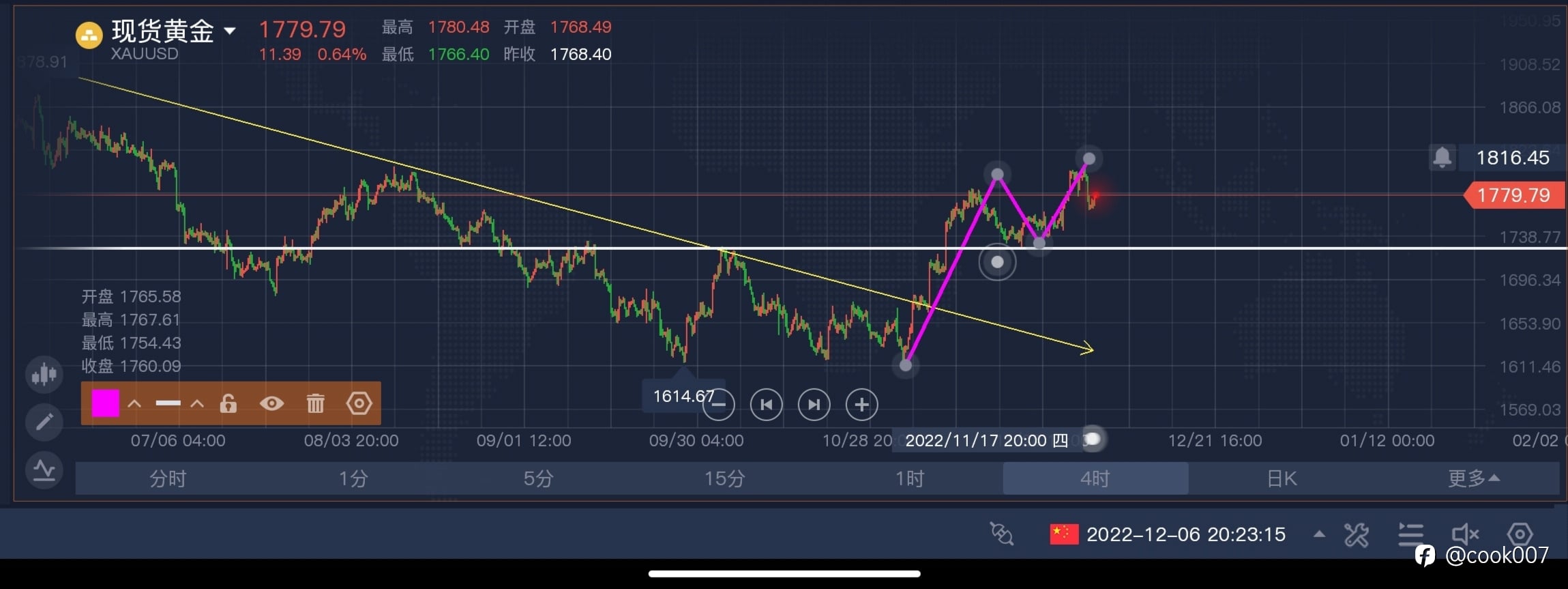
Task: Zoom in the chart with plus button
Action: (x=861, y=405)
